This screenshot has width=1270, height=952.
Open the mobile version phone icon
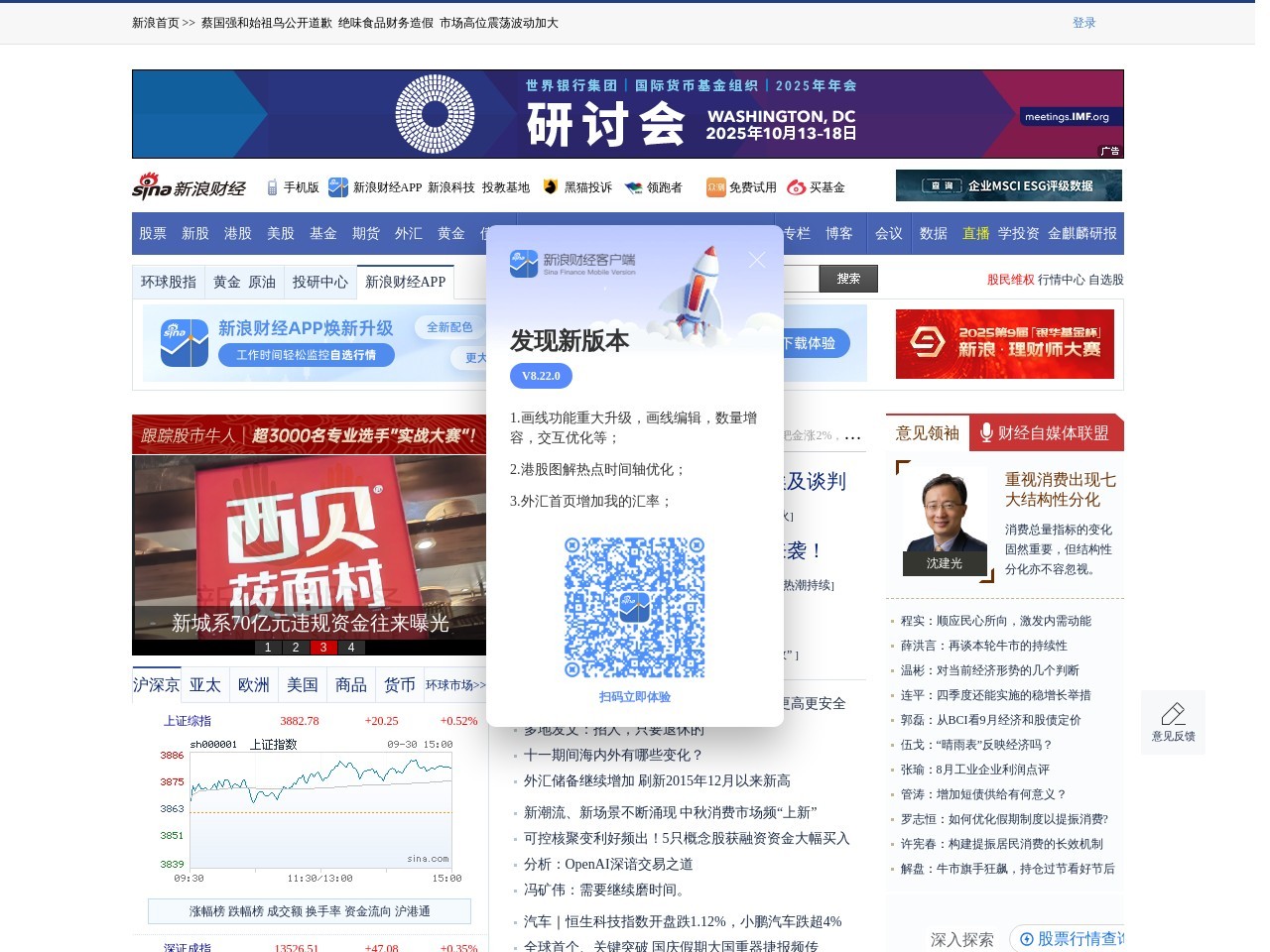pyautogui.click(x=272, y=187)
